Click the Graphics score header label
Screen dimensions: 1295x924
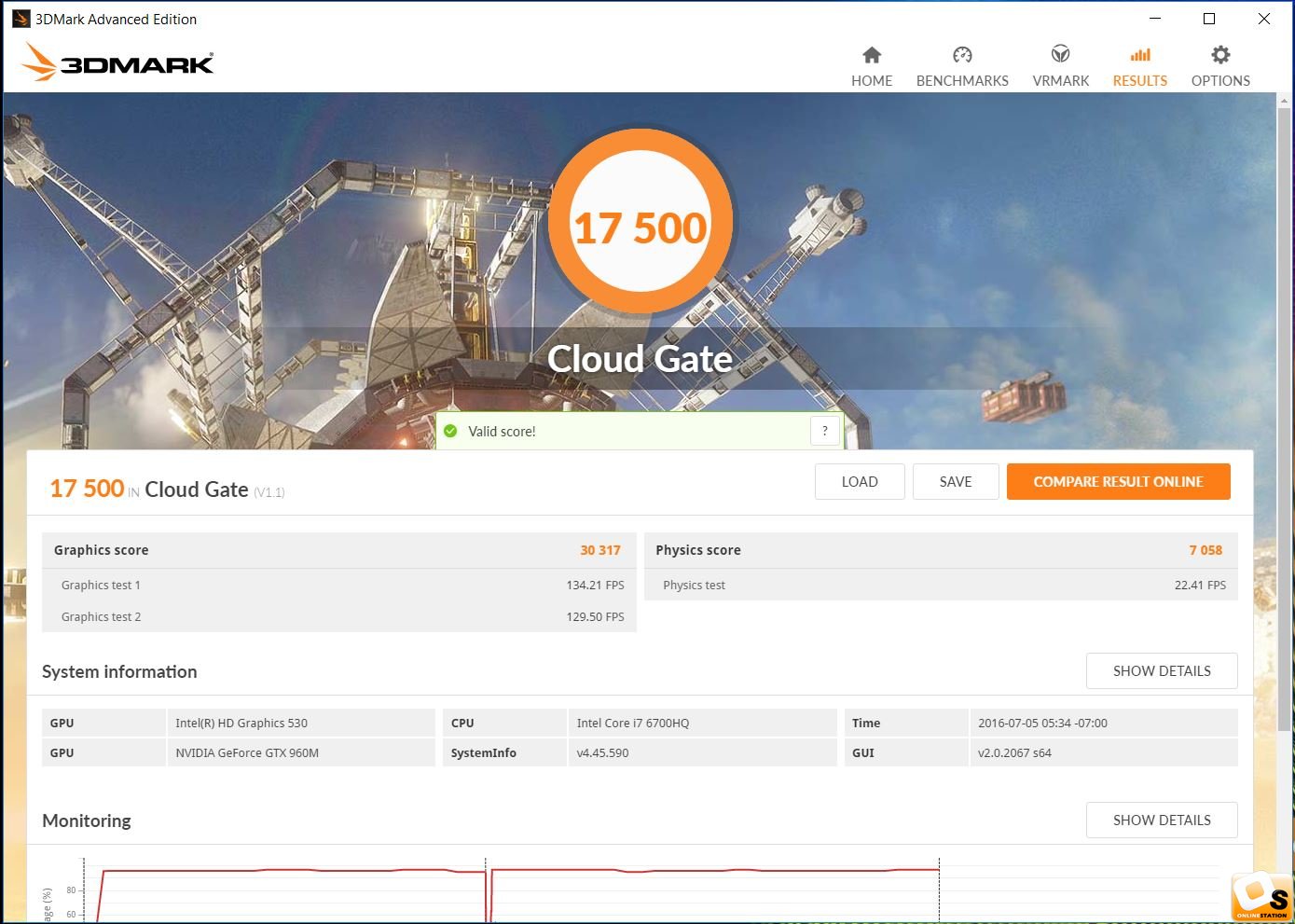pos(101,550)
